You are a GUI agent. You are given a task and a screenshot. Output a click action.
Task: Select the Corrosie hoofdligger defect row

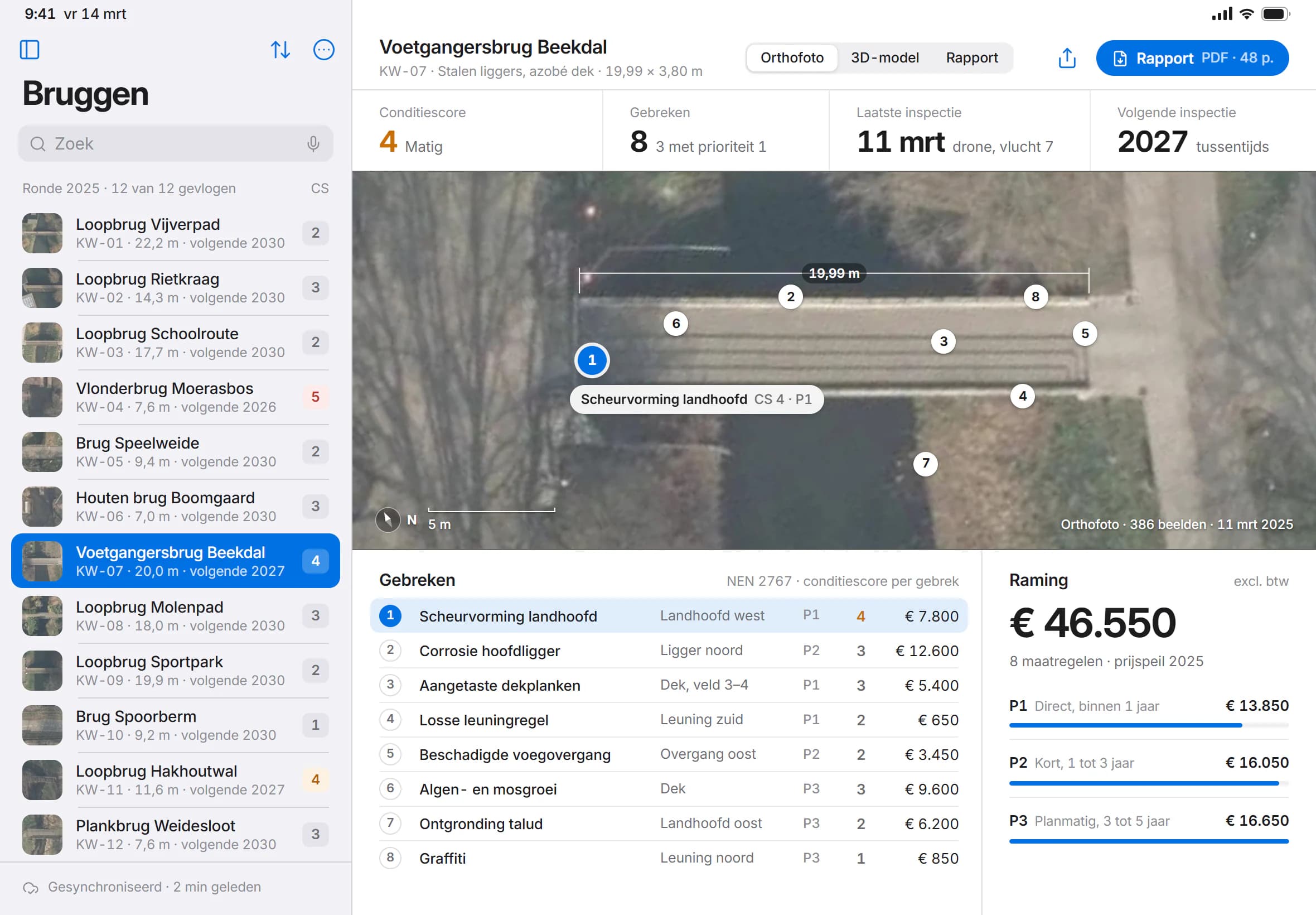[x=669, y=651]
